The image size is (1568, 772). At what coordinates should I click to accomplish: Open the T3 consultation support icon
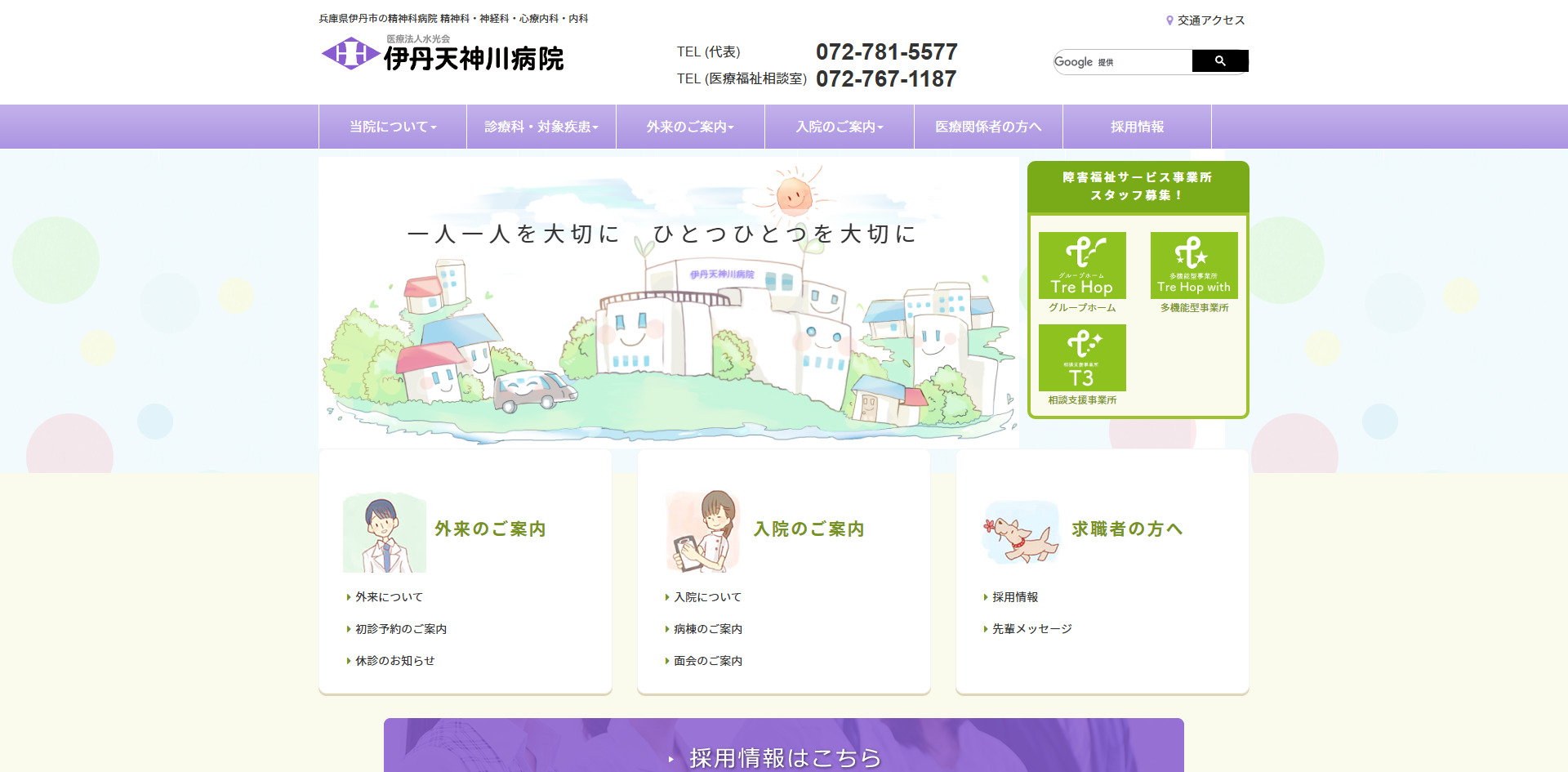coord(1082,358)
